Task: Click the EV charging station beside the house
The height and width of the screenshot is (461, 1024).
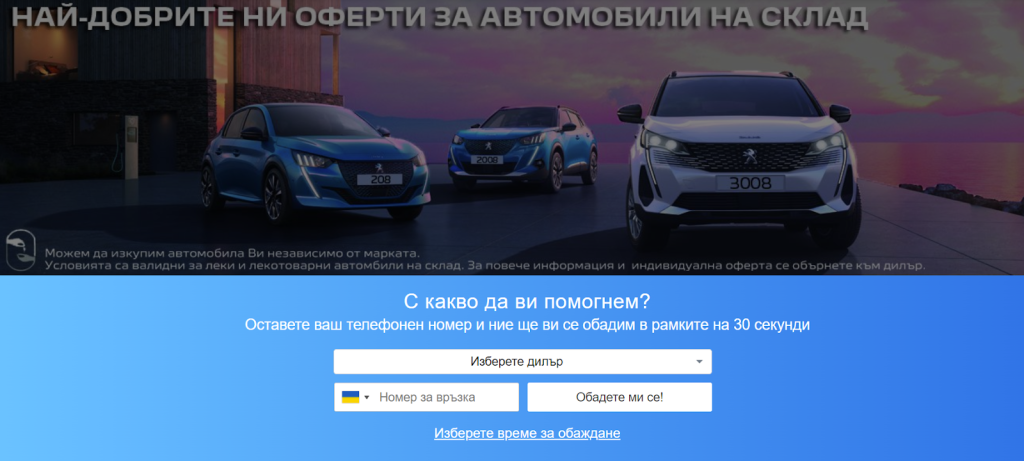Action: (x=131, y=145)
